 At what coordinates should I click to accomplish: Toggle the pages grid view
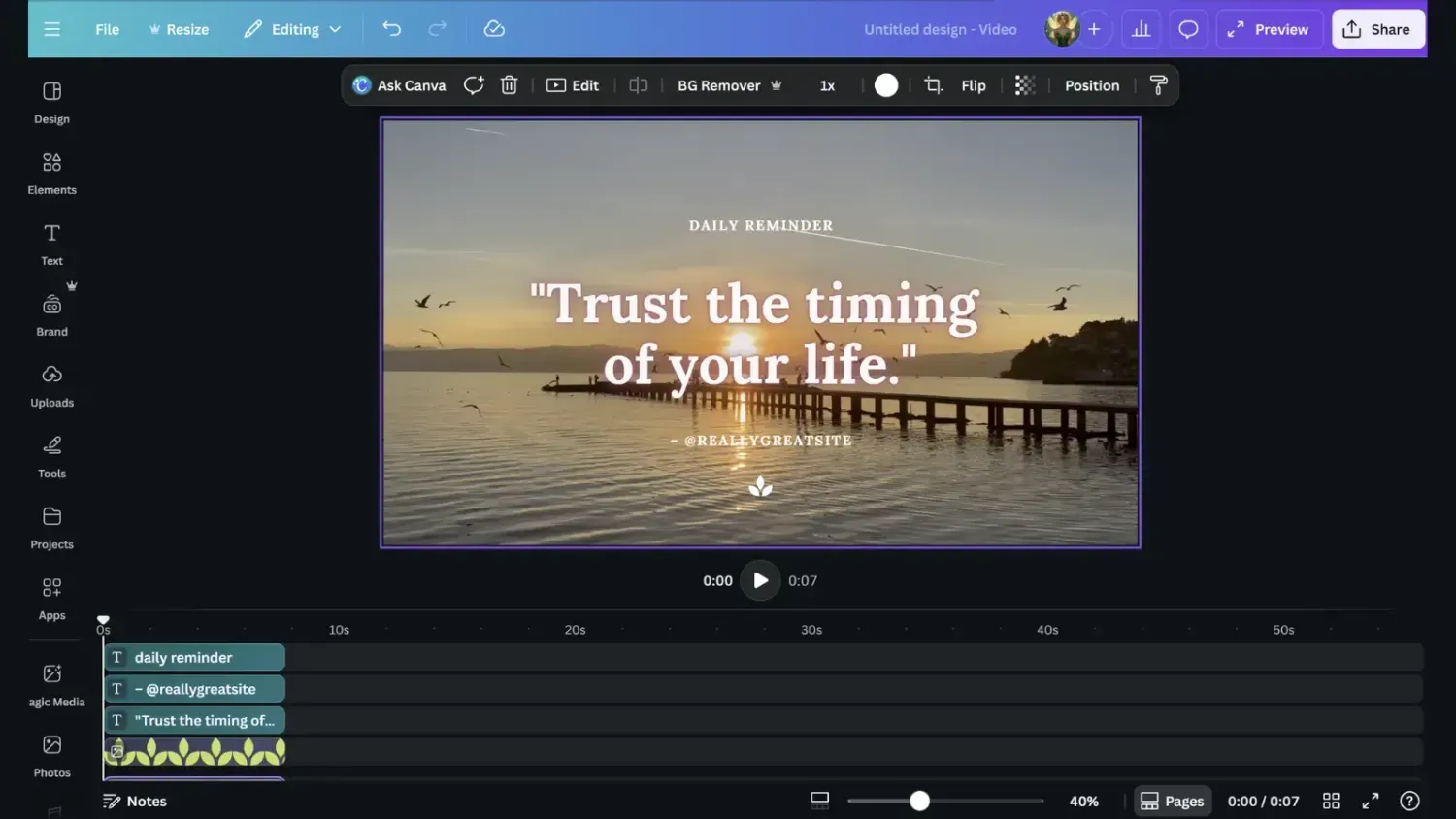[1331, 801]
